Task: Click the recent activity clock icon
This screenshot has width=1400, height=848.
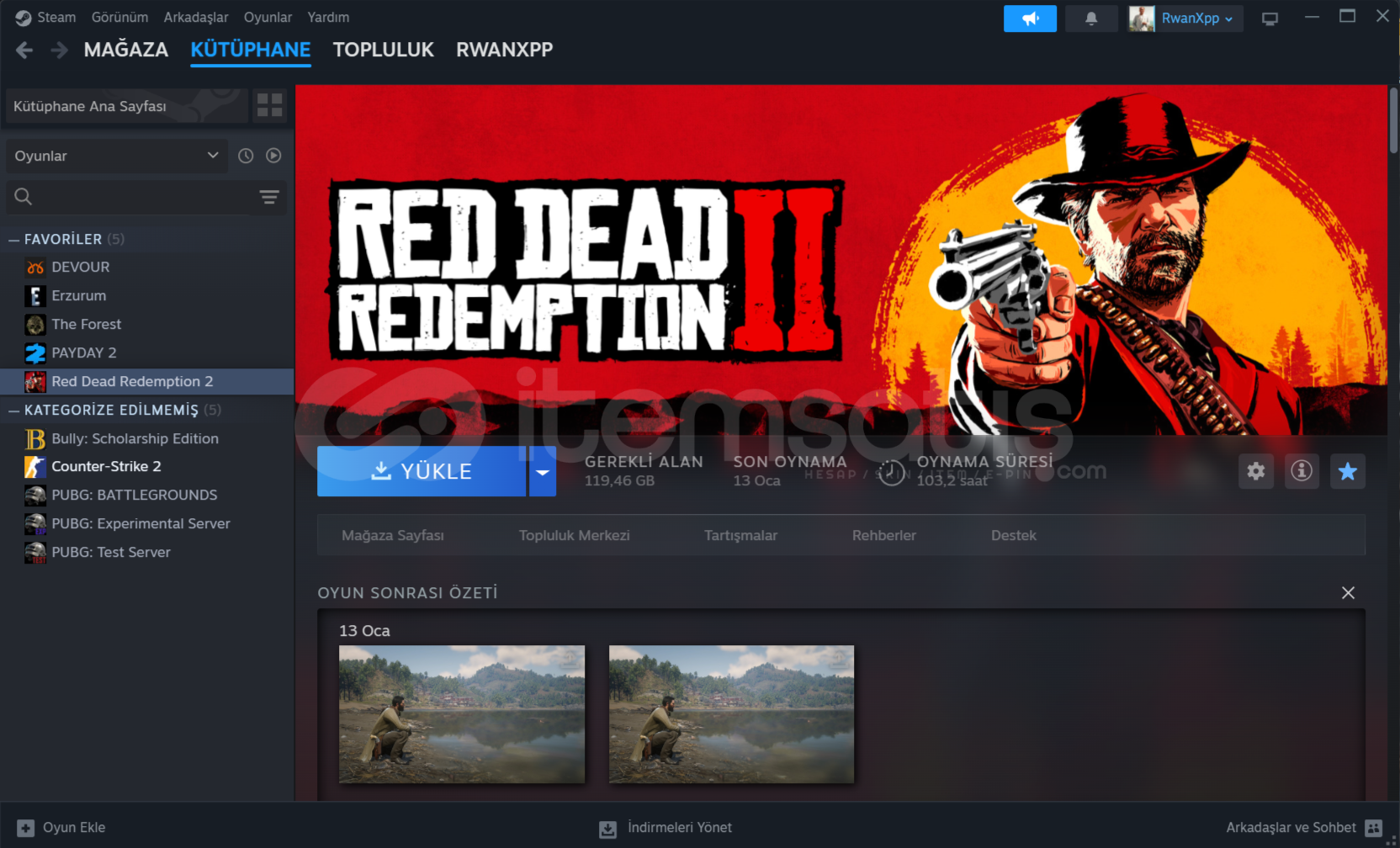Action: 246,156
